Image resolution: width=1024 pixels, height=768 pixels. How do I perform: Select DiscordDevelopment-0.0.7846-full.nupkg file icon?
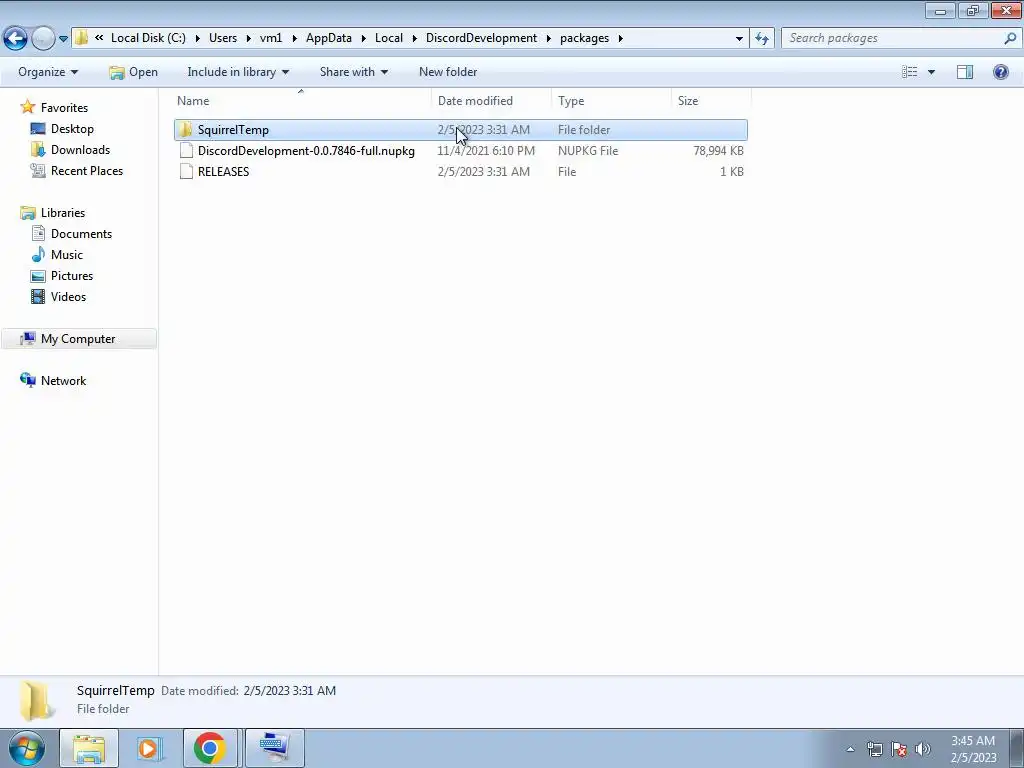click(x=186, y=151)
